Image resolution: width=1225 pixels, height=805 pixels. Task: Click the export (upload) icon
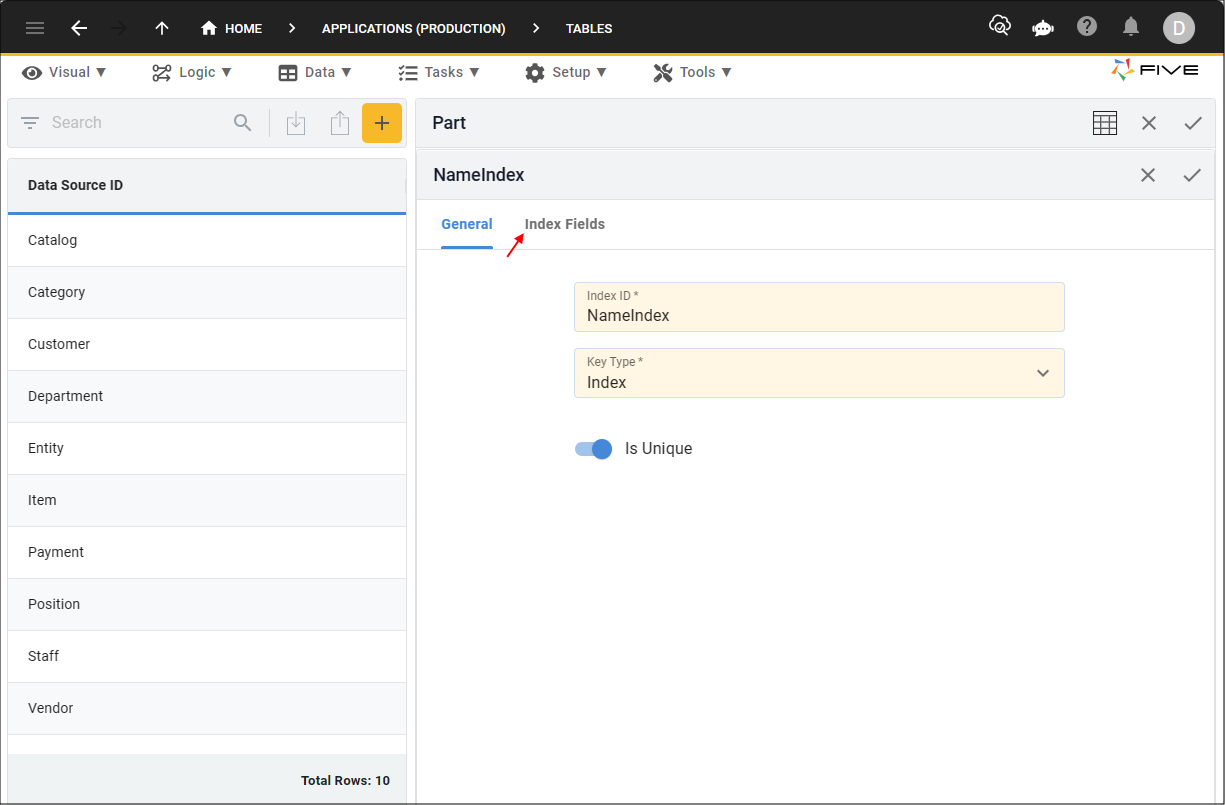(x=340, y=123)
